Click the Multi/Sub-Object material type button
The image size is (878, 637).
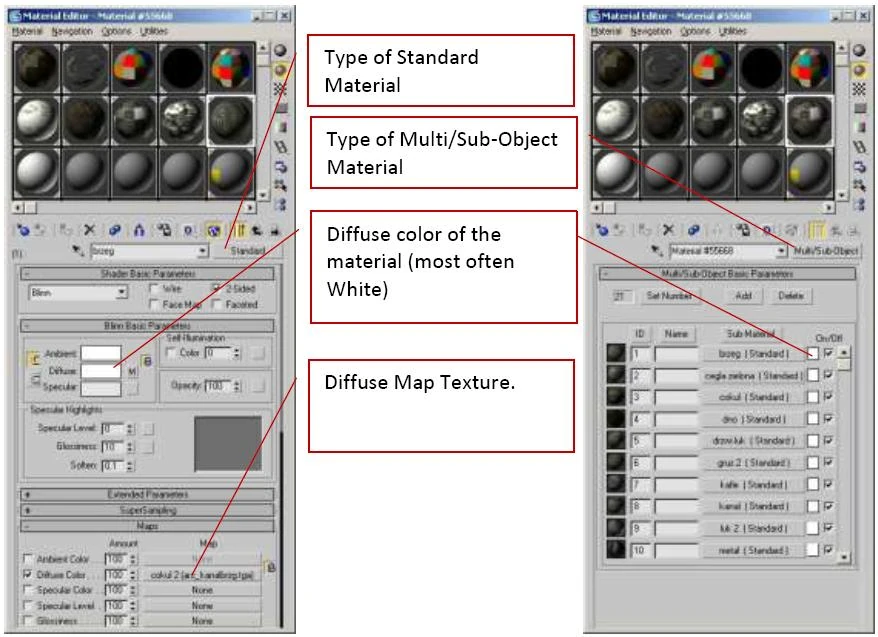(826, 251)
